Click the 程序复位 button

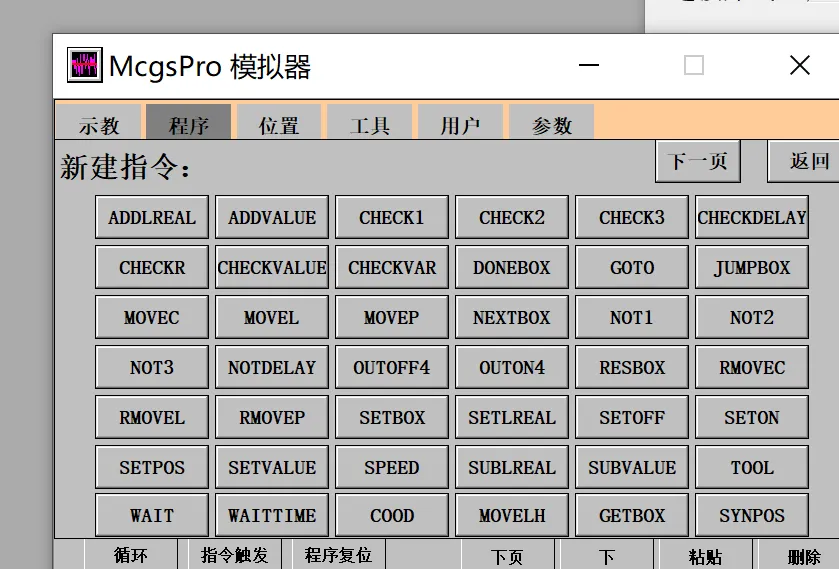[x=338, y=555]
